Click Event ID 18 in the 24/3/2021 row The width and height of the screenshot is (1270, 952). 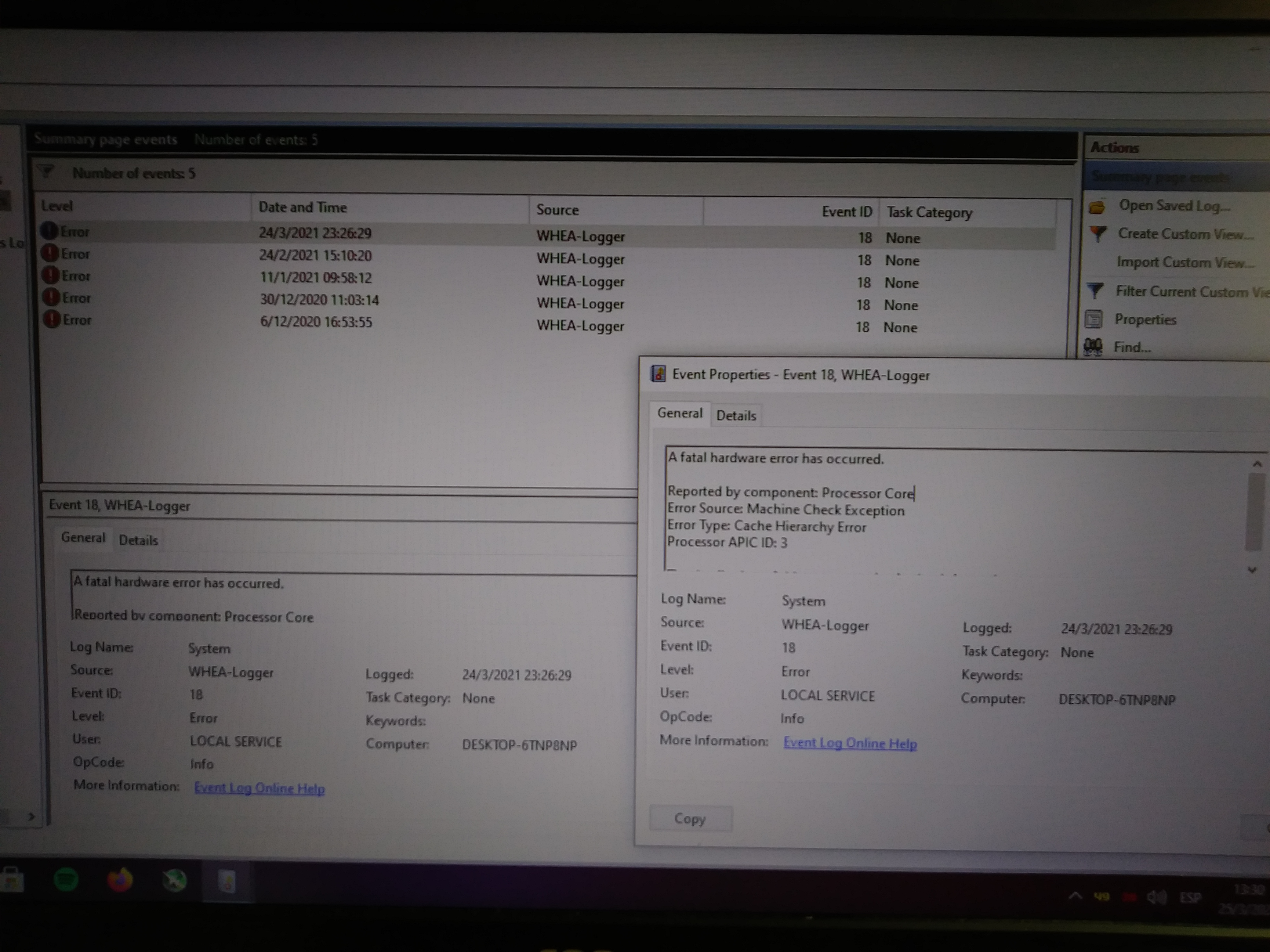pos(865,238)
